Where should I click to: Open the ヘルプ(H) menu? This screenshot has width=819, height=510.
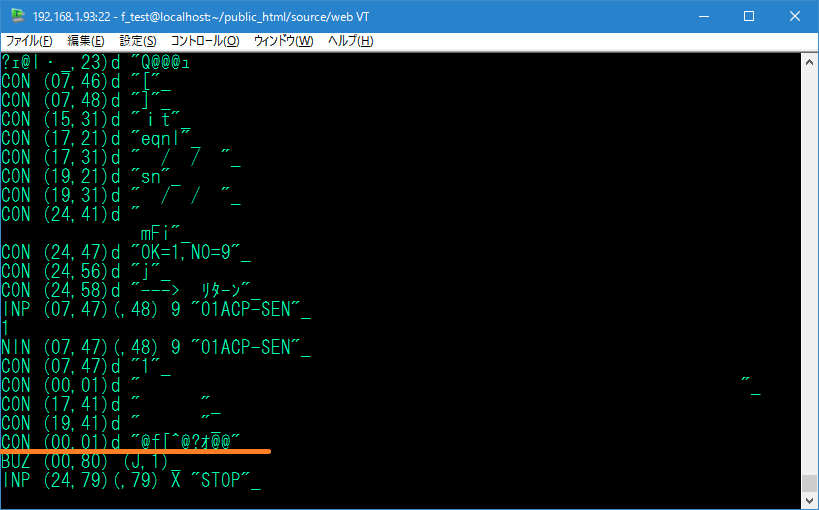point(351,41)
